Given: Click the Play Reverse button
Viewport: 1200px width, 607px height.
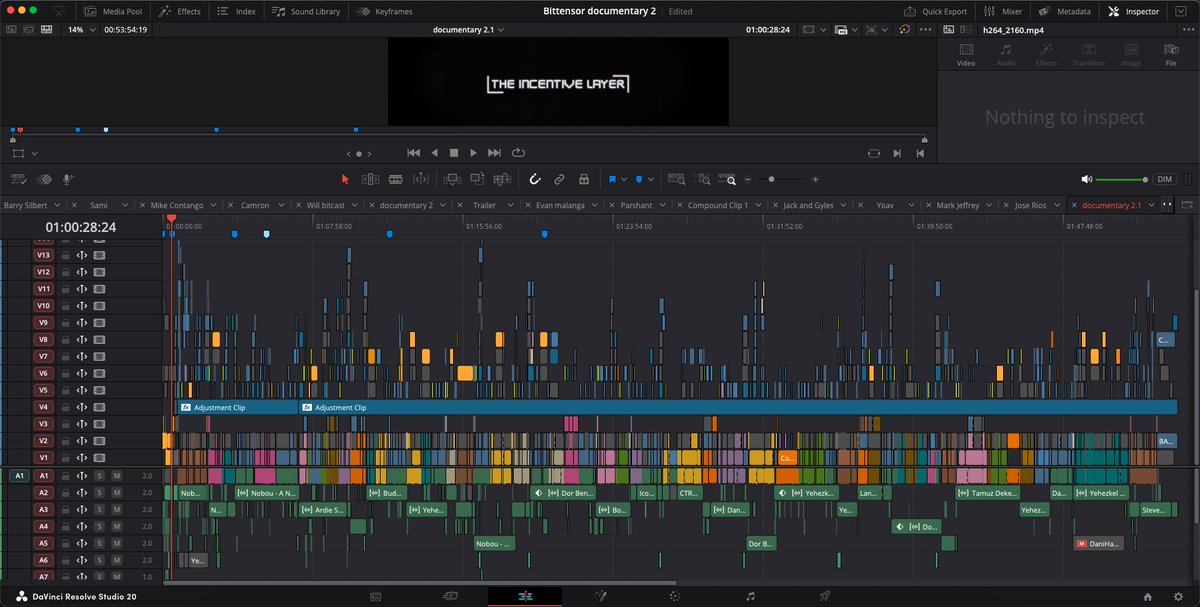Looking at the screenshot, I should pos(434,153).
